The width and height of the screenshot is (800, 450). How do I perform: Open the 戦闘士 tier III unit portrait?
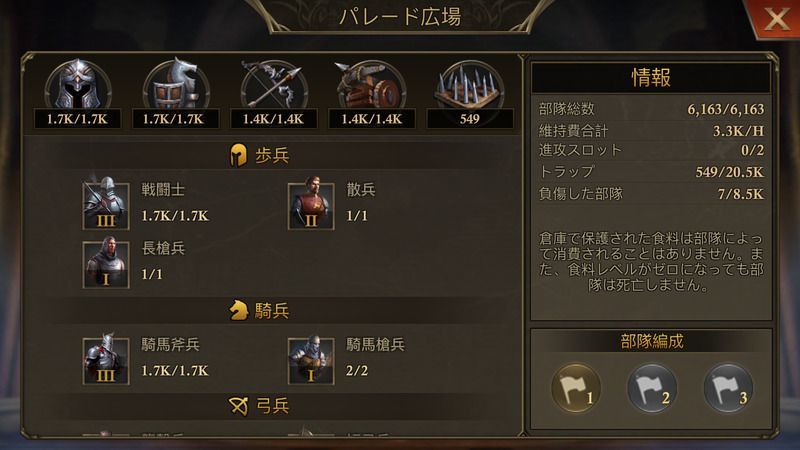coord(106,205)
